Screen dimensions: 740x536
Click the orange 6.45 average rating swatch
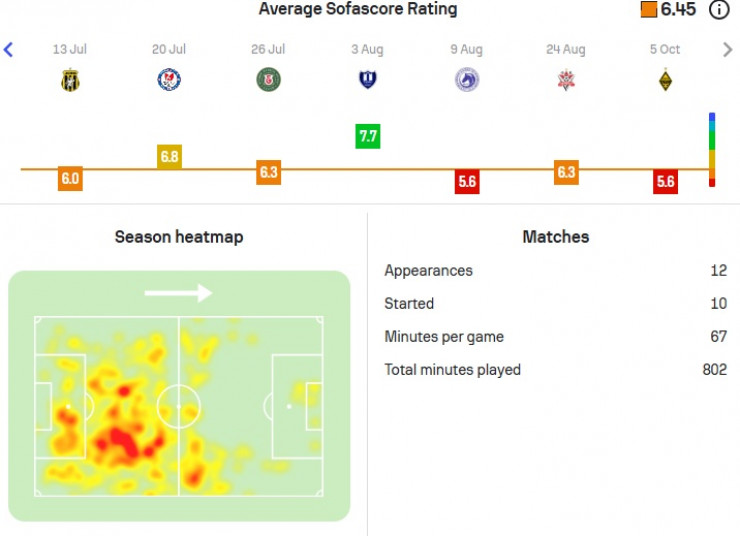(648, 10)
